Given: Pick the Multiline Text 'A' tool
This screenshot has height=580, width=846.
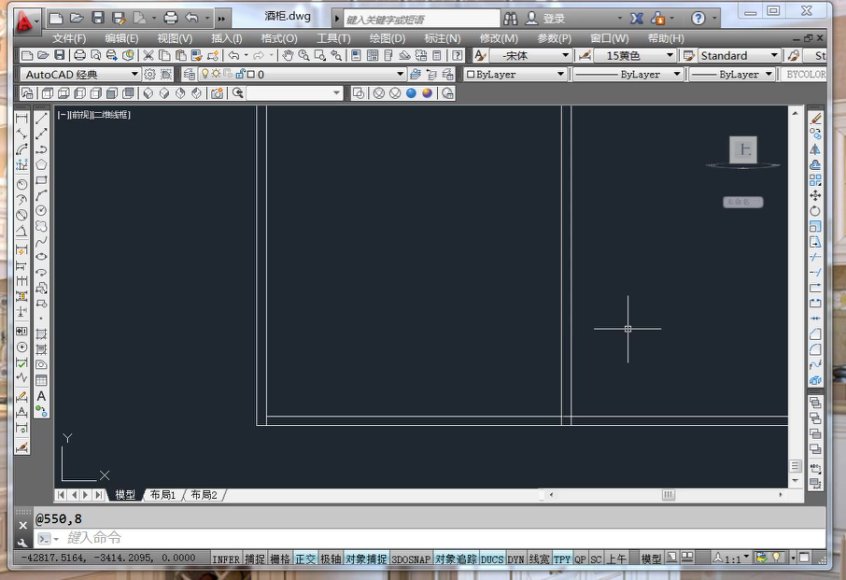Looking at the screenshot, I should pyautogui.click(x=41, y=396).
